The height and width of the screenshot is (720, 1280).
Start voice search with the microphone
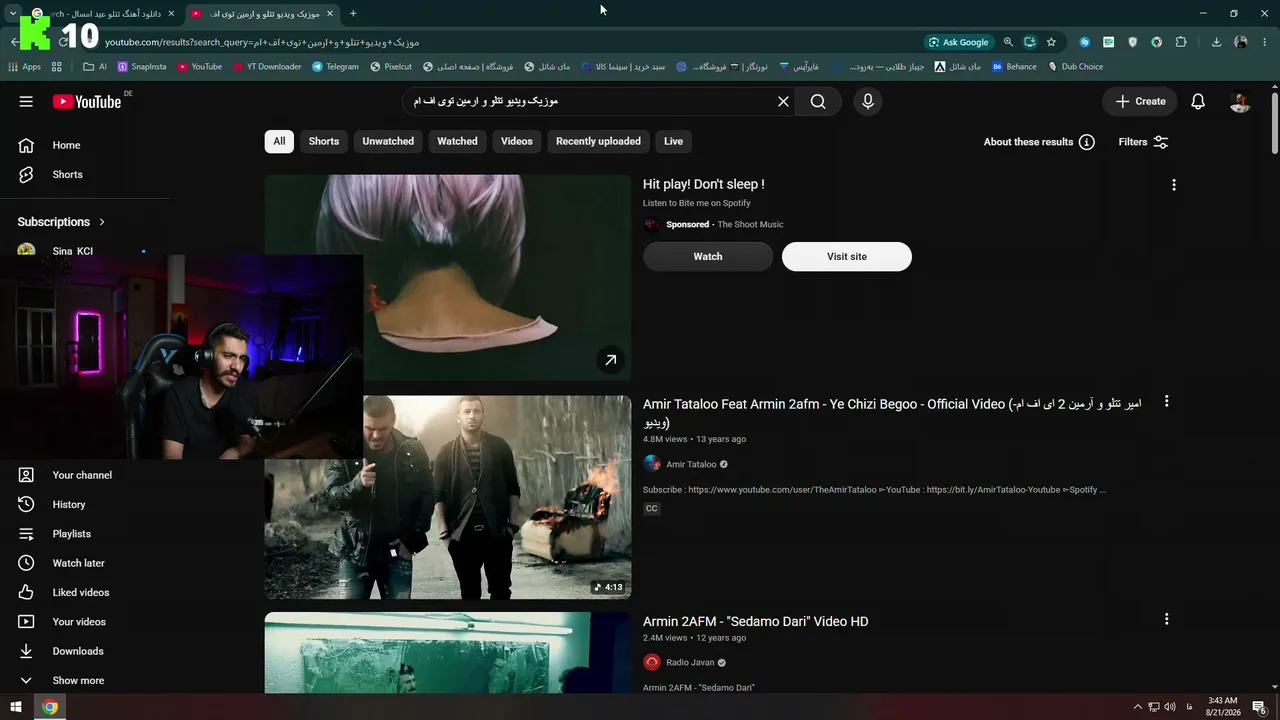click(x=868, y=101)
